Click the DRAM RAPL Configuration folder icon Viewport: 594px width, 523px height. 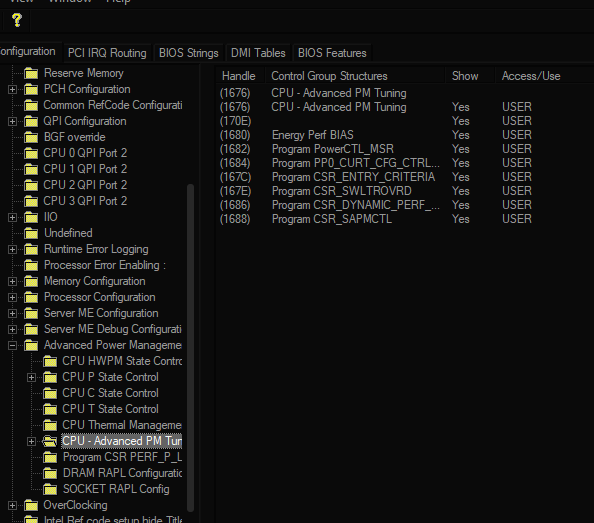pos(50,473)
